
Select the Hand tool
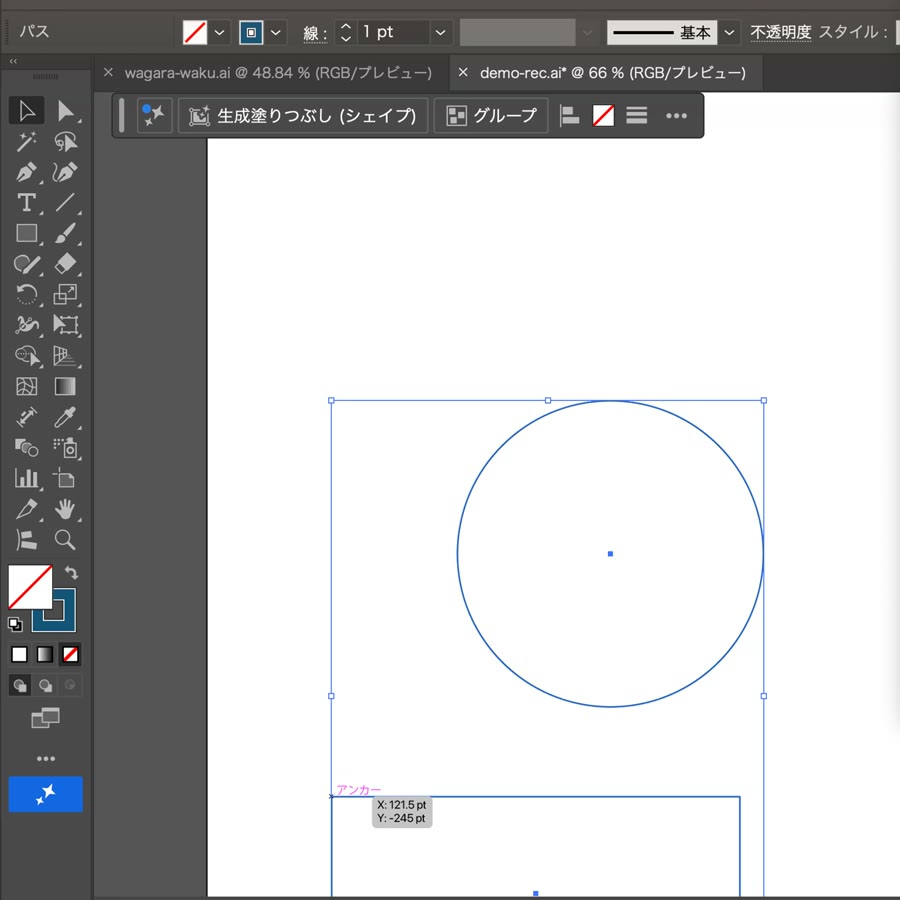point(65,509)
